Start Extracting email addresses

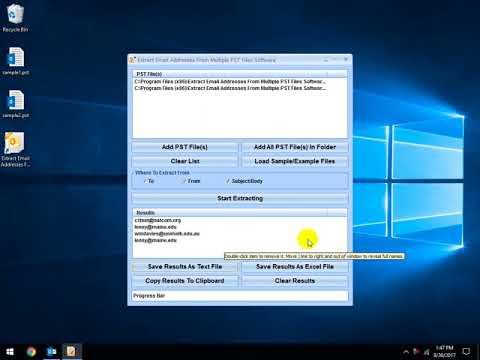[x=240, y=198]
